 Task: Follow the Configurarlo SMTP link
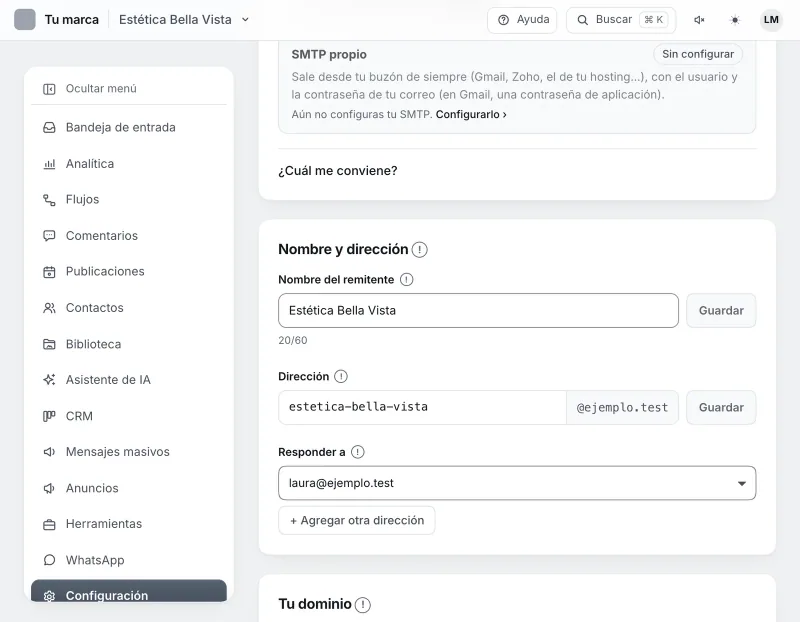(x=471, y=114)
